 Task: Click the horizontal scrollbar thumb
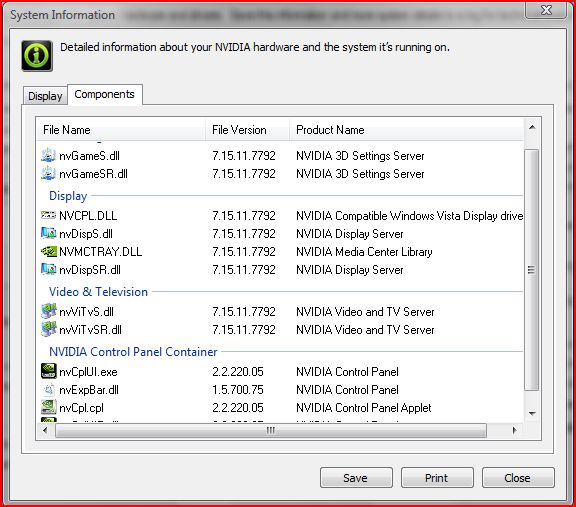(x=271, y=430)
